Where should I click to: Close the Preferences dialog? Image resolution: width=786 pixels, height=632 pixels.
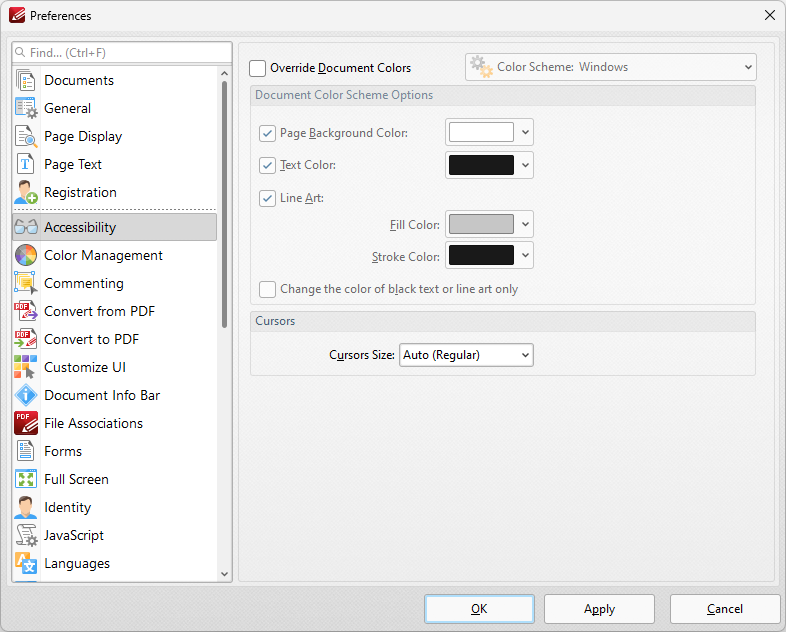click(770, 16)
